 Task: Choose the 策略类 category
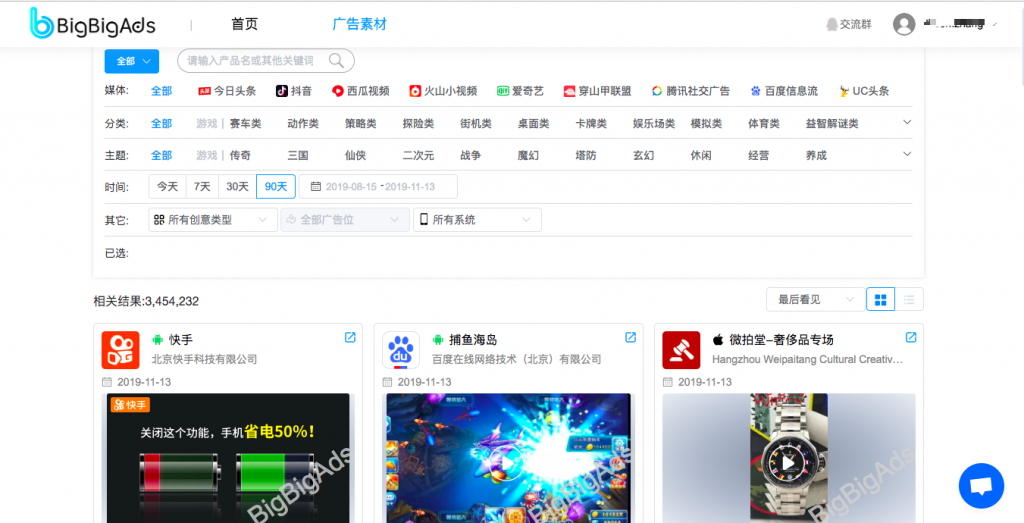pyautogui.click(x=360, y=123)
